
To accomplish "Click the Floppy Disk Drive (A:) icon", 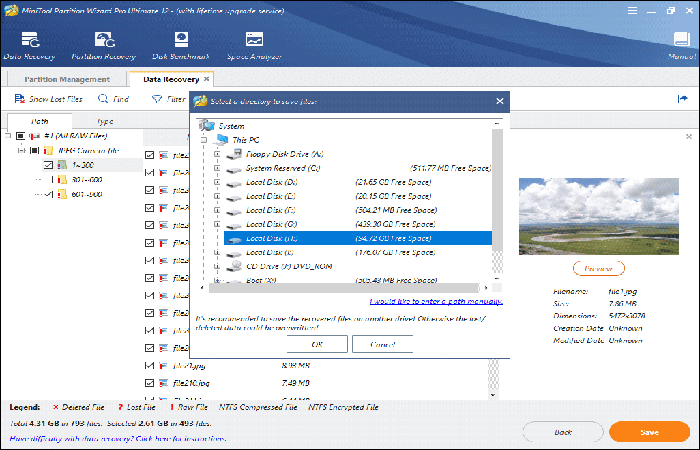I will point(233,154).
